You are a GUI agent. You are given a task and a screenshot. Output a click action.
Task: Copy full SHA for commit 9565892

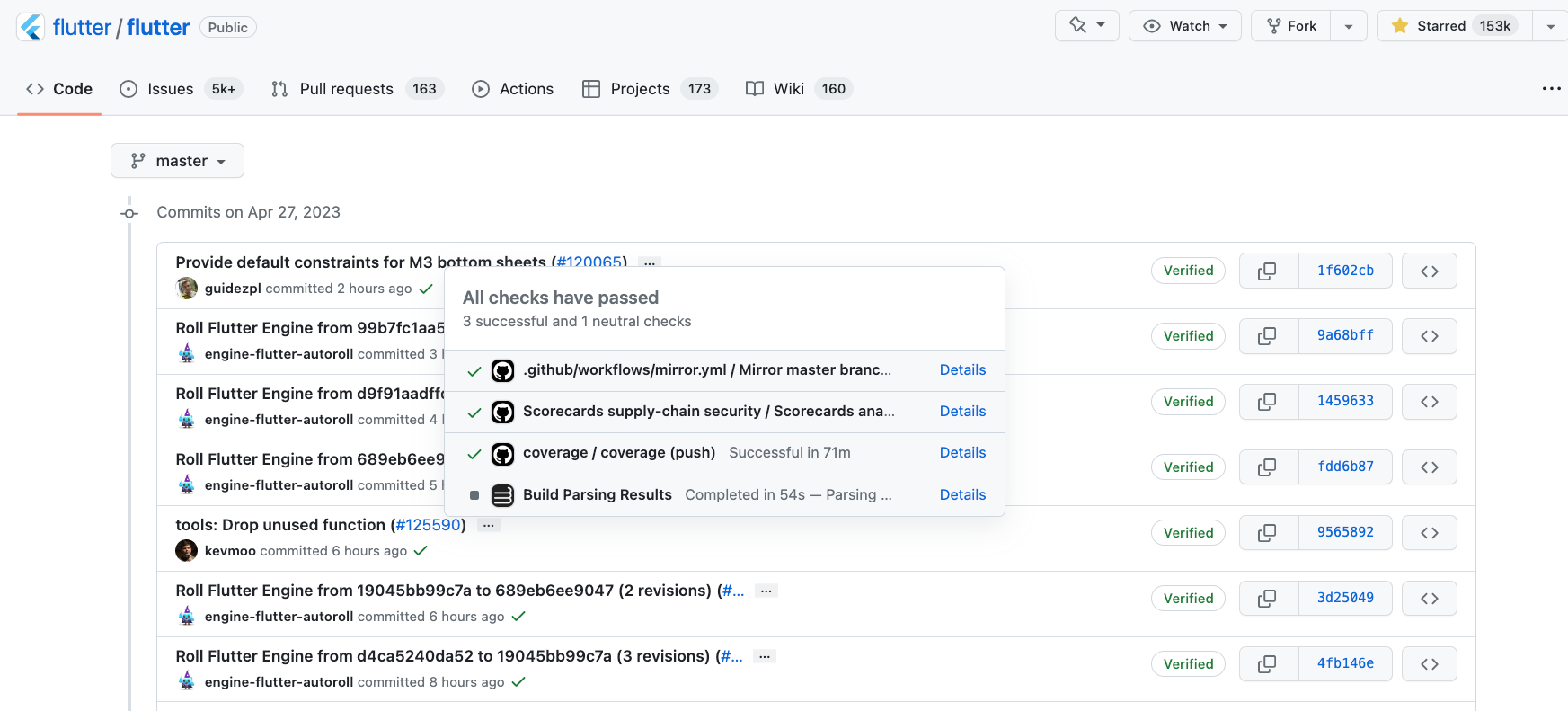1268,533
